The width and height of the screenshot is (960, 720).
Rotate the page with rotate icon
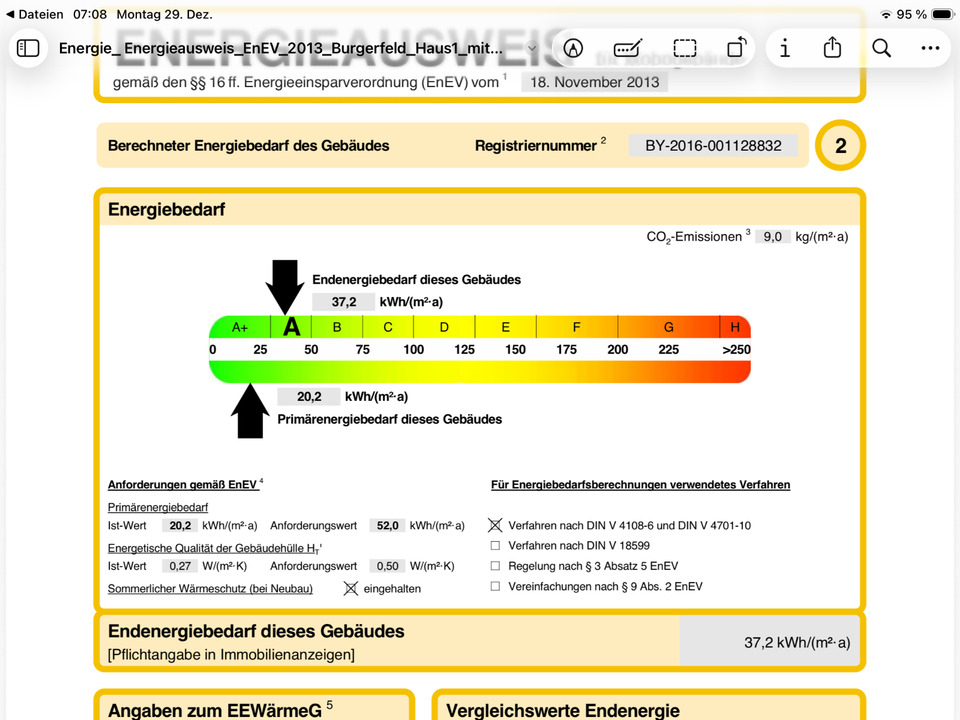[736, 48]
